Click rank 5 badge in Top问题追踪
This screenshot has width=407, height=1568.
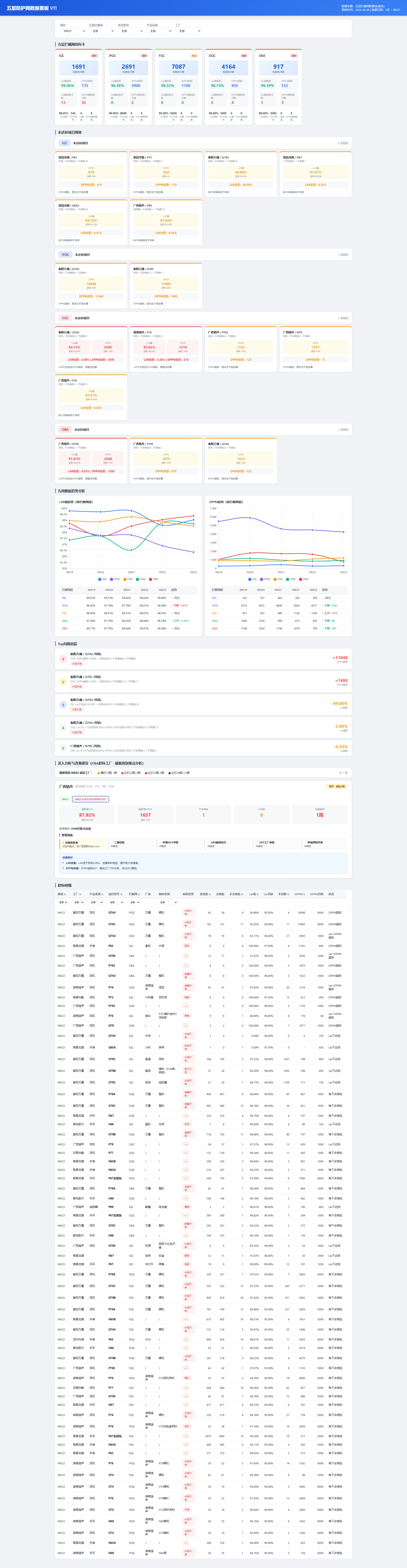click(63, 748)
